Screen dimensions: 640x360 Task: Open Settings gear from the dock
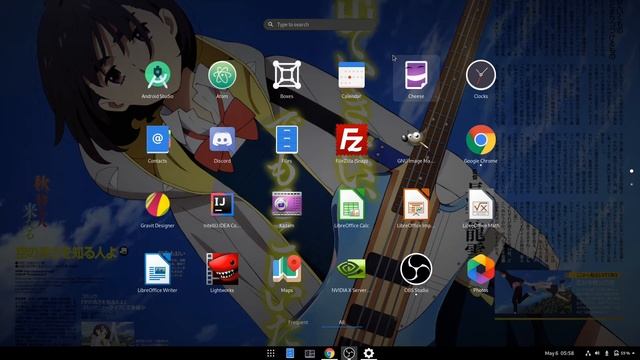coord(369,353)
